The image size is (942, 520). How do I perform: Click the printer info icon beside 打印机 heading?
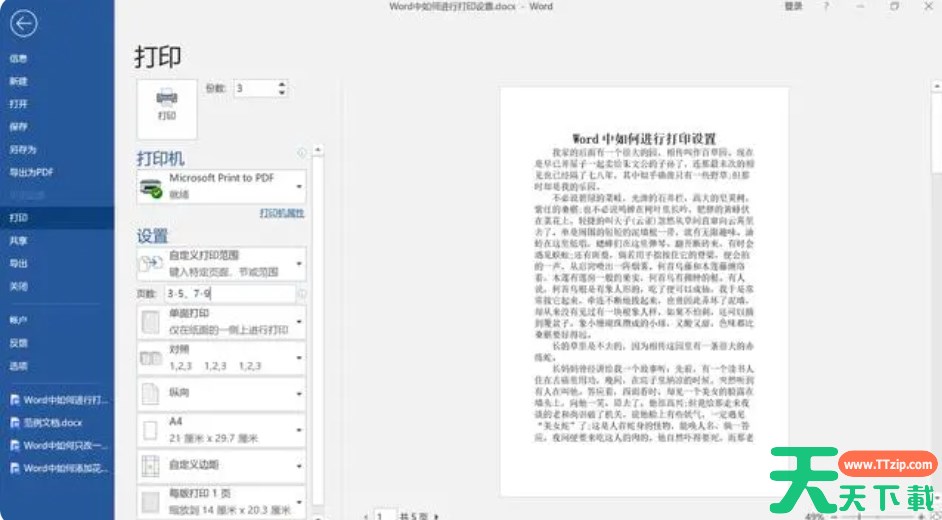point(302,153)
